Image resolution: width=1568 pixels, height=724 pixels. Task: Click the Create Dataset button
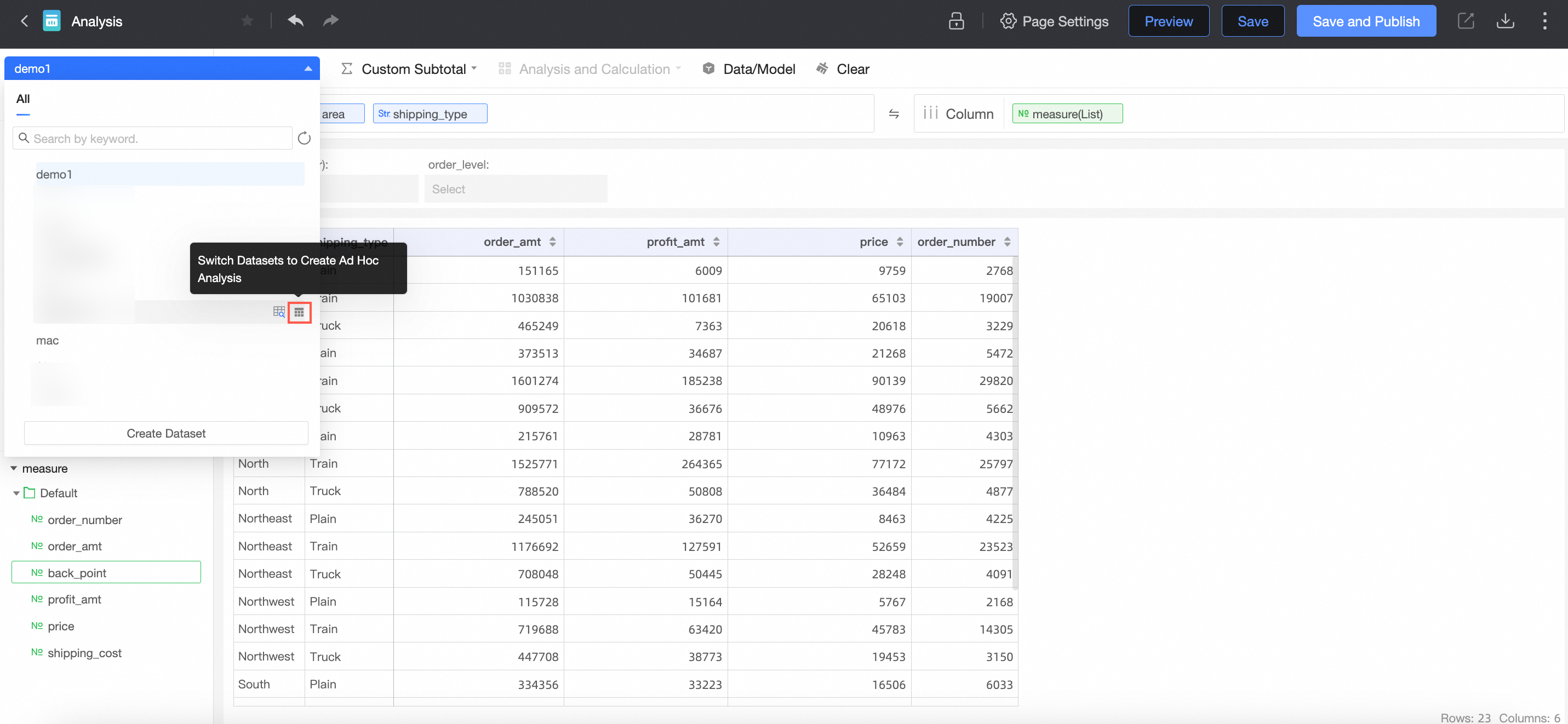(x=165, y=433)
